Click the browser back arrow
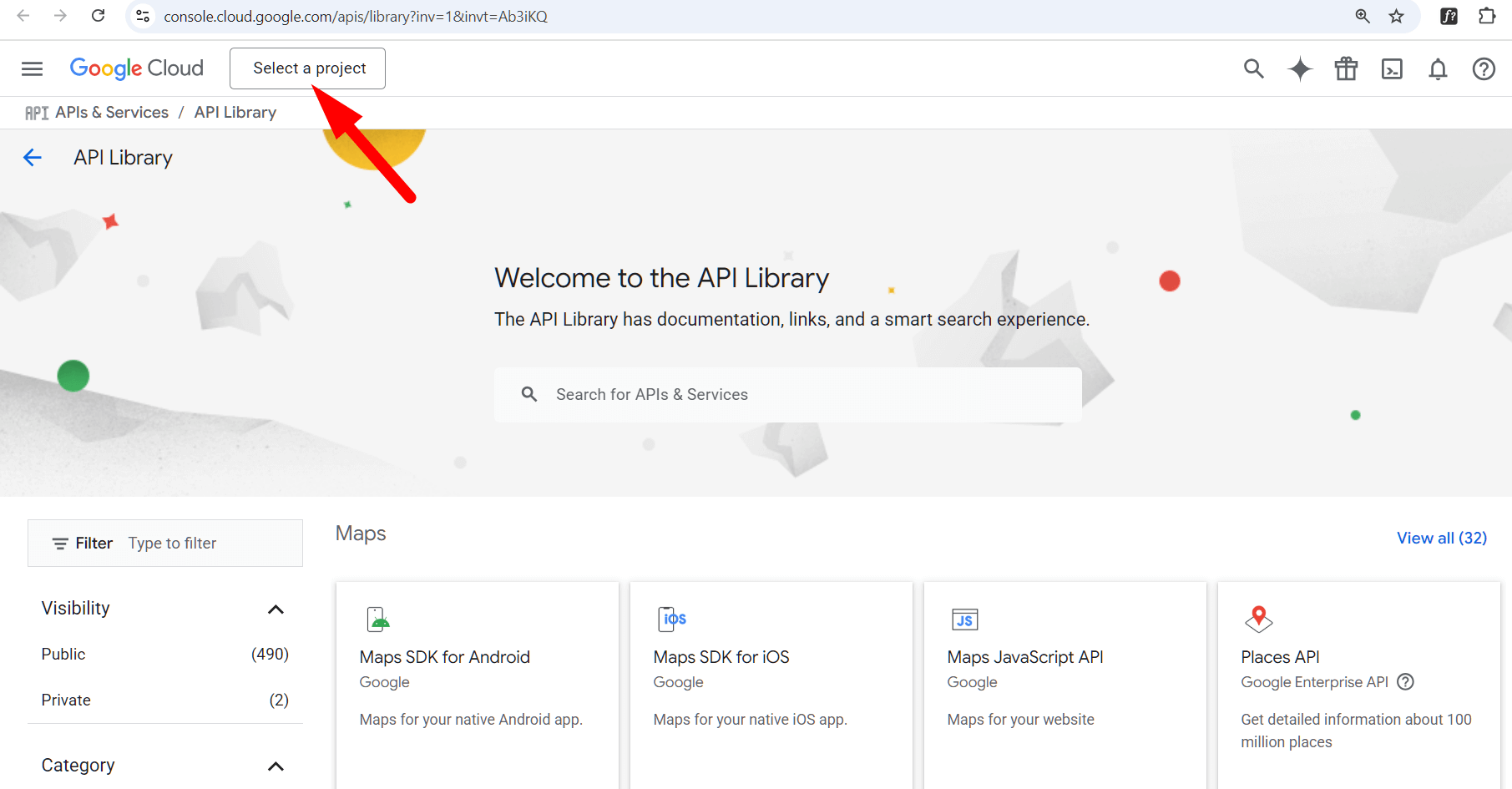 pyautogui.click(x=23, y=16)
